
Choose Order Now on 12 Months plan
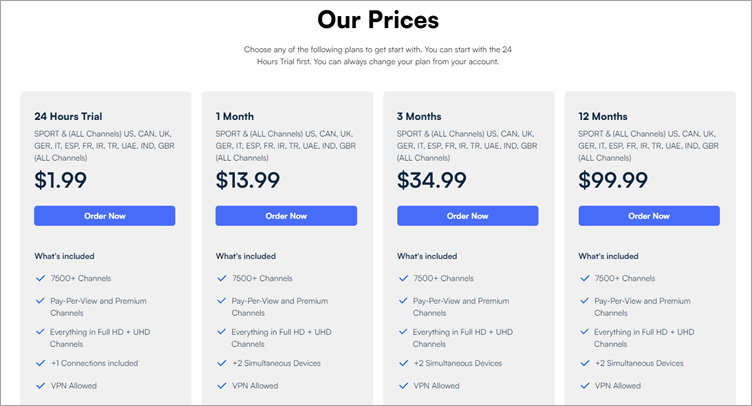click(x=649, y=216)
